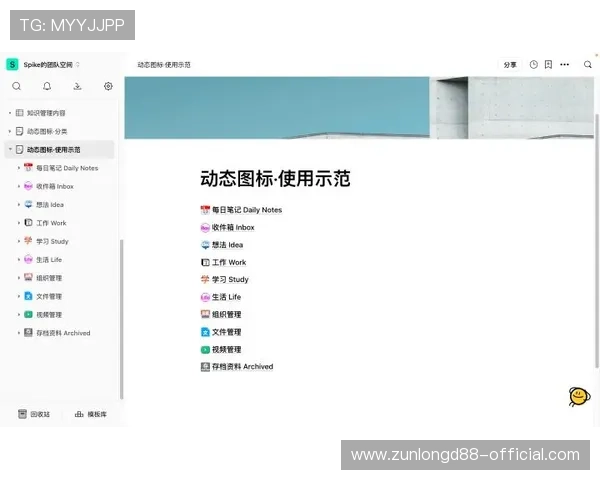Click the yellow smiley assistant icon
Viewport: 600px width, 480px height.
pyautogui.click(x=579, y=397)
